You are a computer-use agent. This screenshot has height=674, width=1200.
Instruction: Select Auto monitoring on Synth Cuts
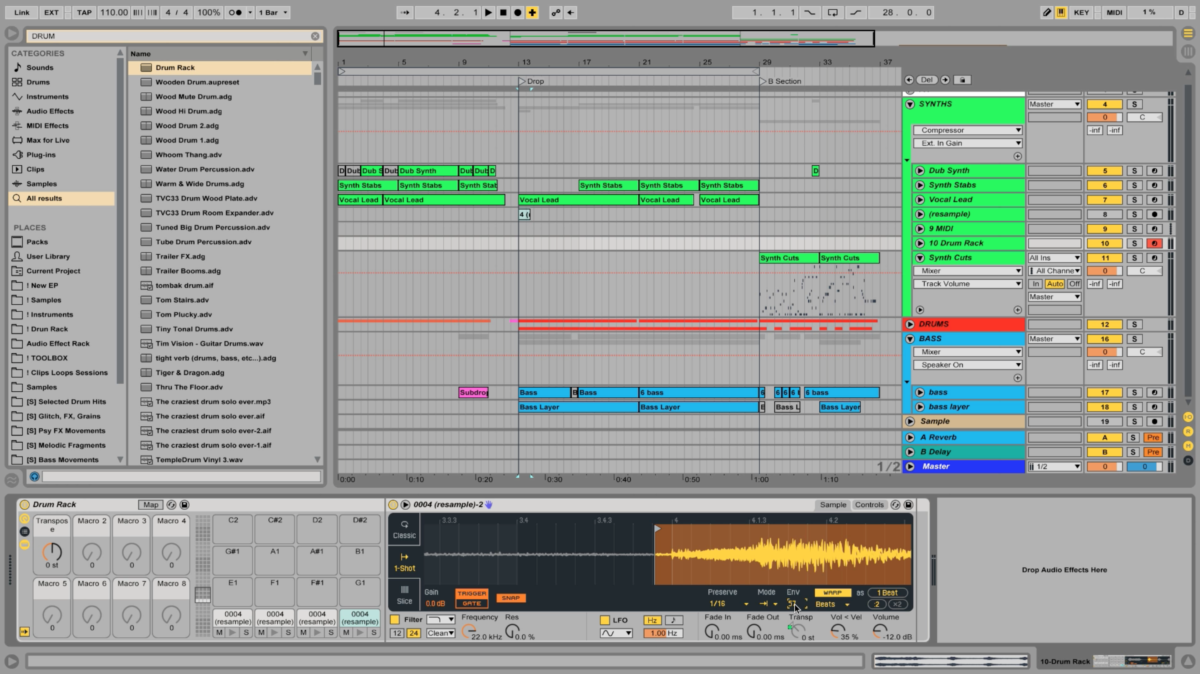click(x=1055, y=284)
